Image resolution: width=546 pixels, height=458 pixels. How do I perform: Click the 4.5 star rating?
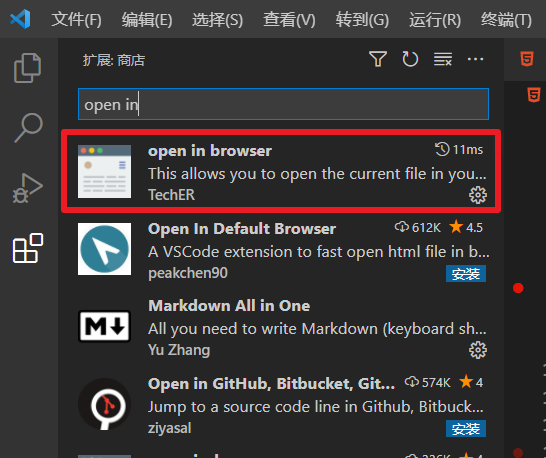466,227
